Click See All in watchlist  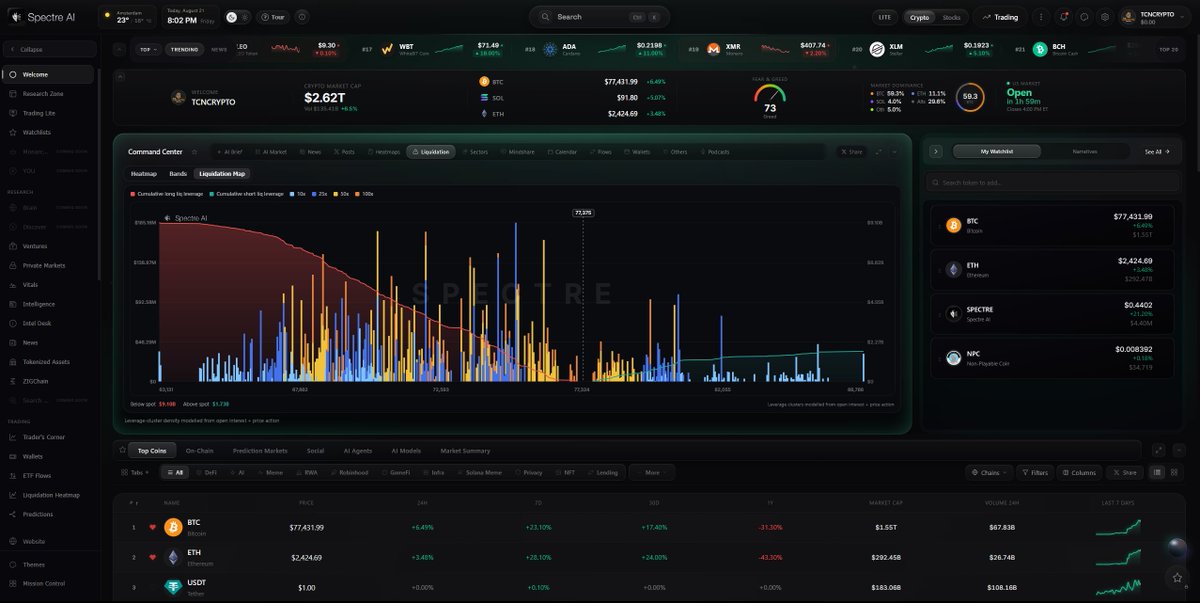[x=1157, y=152]
